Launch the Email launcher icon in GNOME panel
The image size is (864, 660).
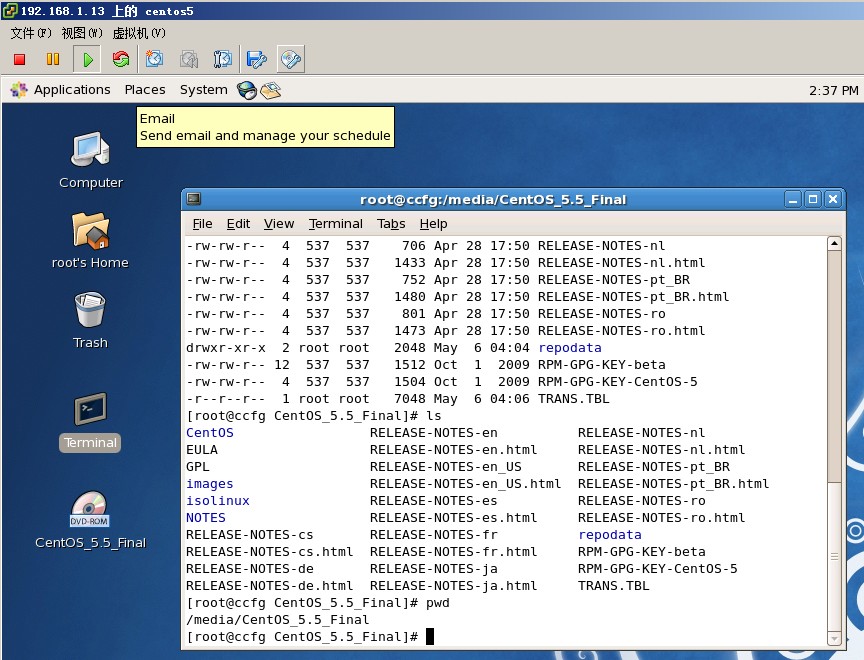coord(271,90)
